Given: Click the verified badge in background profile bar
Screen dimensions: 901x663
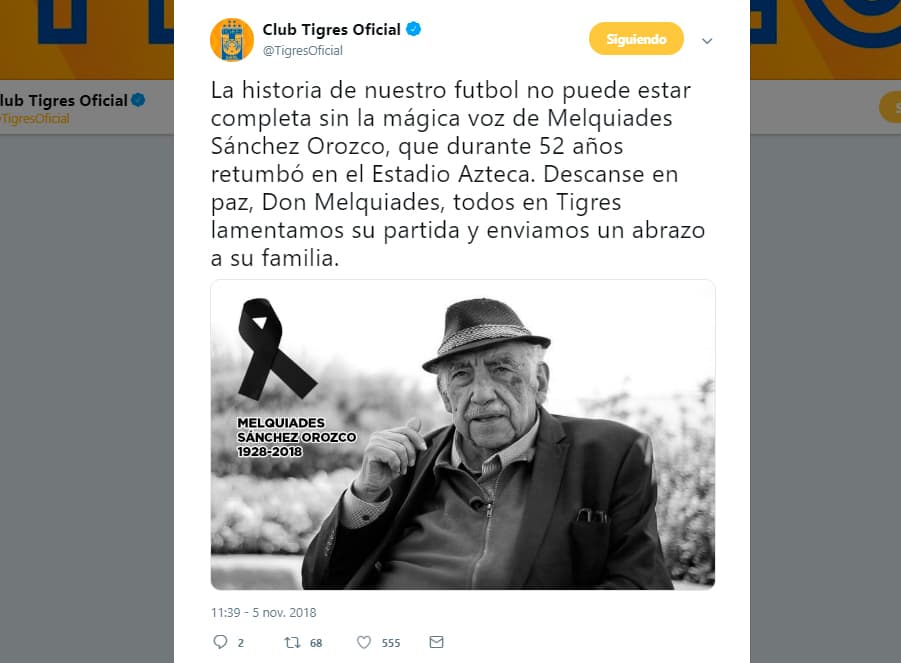Looking at the screenshot, I should pyautogui.click(x=138, y=100).
